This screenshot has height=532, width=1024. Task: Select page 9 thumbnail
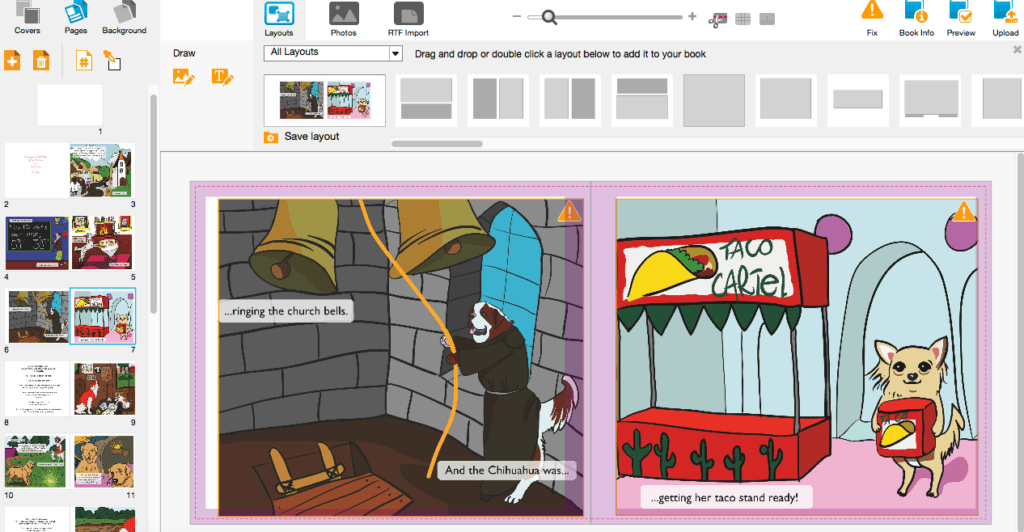point(104,390)
